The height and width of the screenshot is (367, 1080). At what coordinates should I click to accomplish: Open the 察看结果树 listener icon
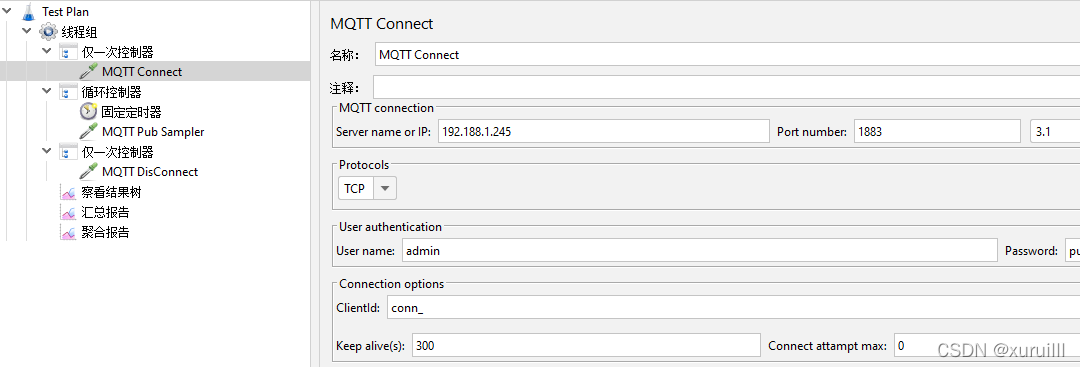tap(68, 192)
